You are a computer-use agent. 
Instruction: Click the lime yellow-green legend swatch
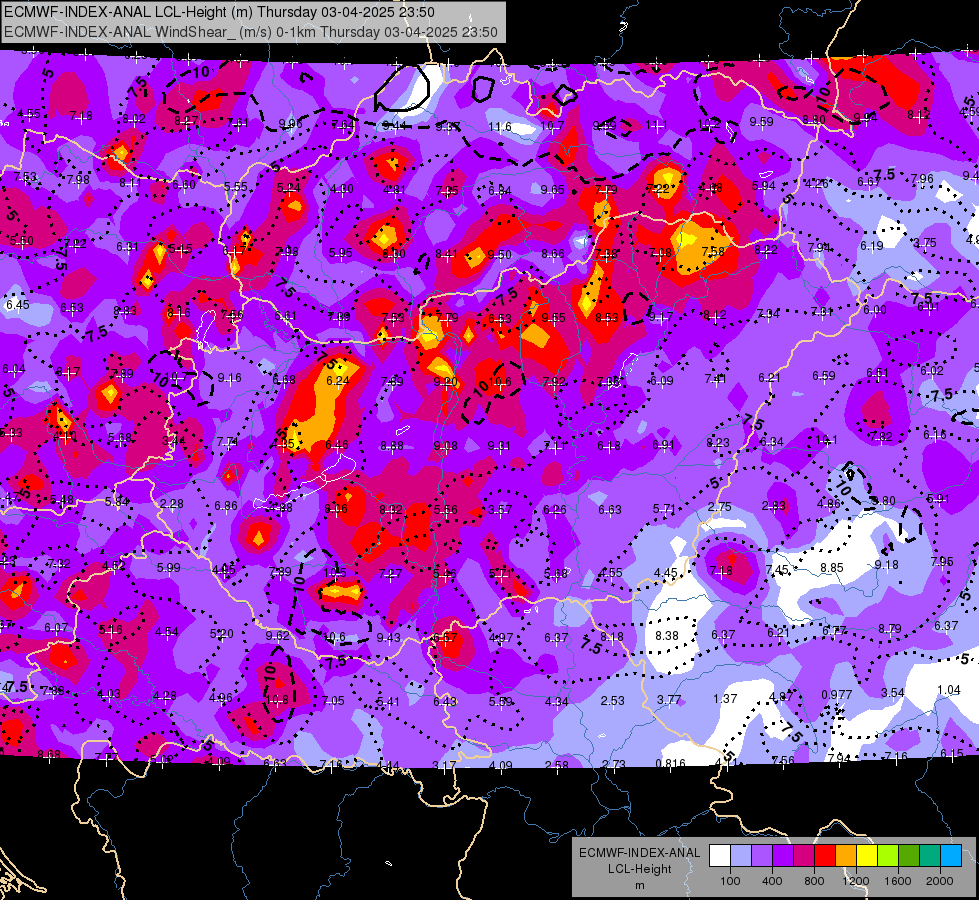(888, 855)
